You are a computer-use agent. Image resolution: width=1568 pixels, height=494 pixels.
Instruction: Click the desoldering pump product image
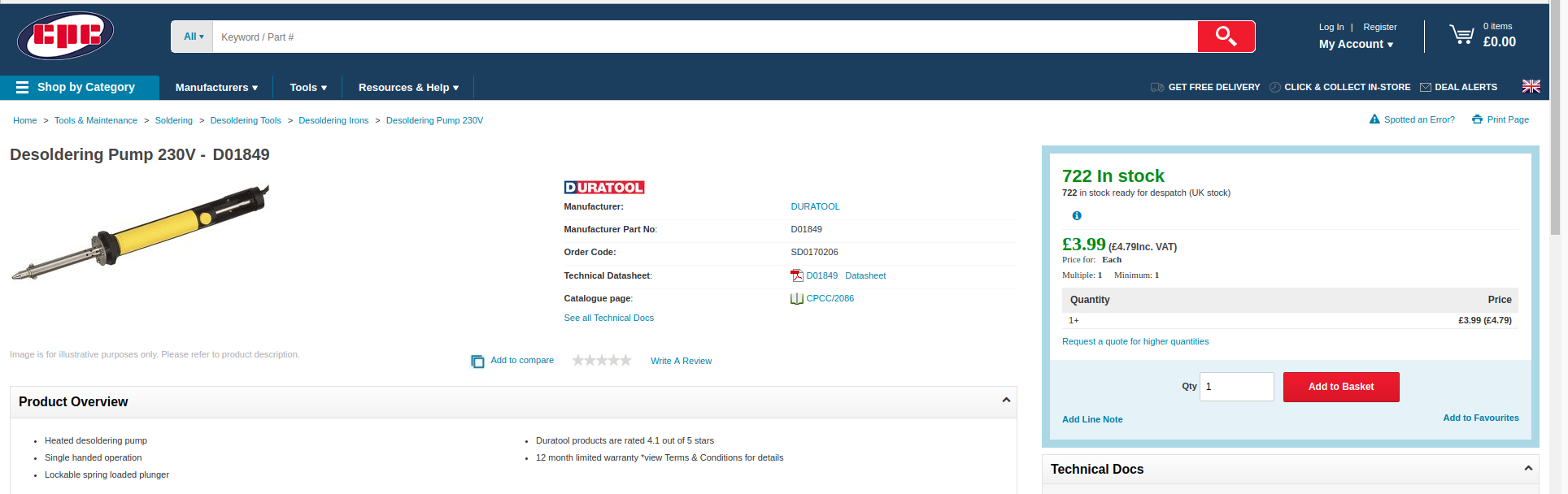coord(140,232)
